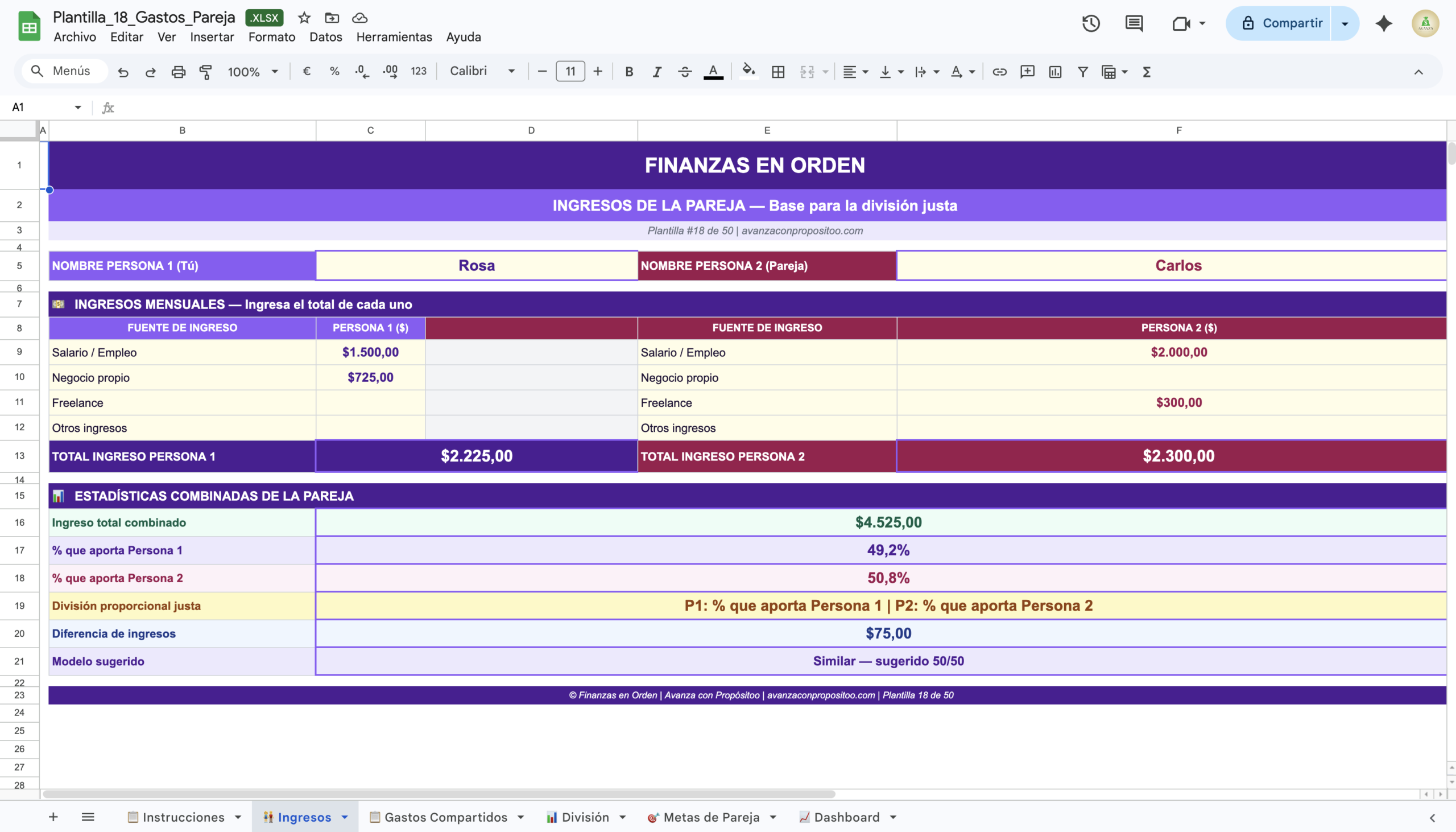Click the all sheets list button
Screen dimensions: 1456x832
[x=88, y=817]
